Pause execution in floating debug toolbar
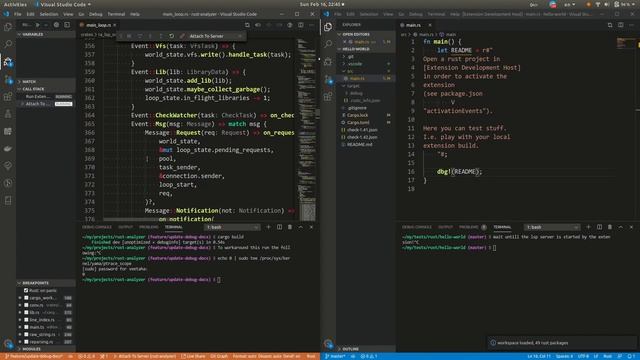This screenshot has height=360, width=640. pos(129,36)
